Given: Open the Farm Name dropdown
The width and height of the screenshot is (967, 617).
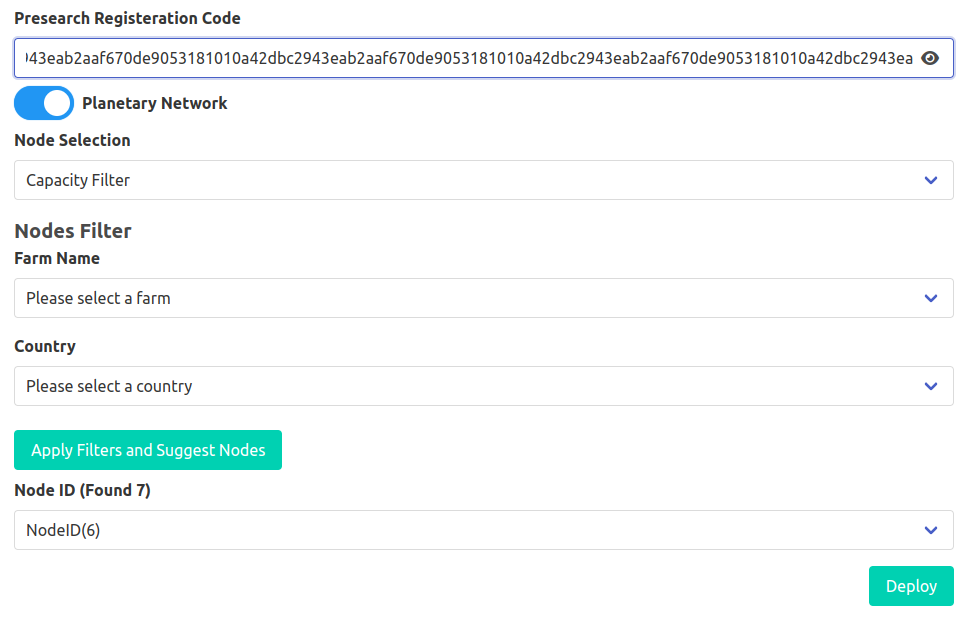Looking at the screenshot, I should click(x=484, y=298).
